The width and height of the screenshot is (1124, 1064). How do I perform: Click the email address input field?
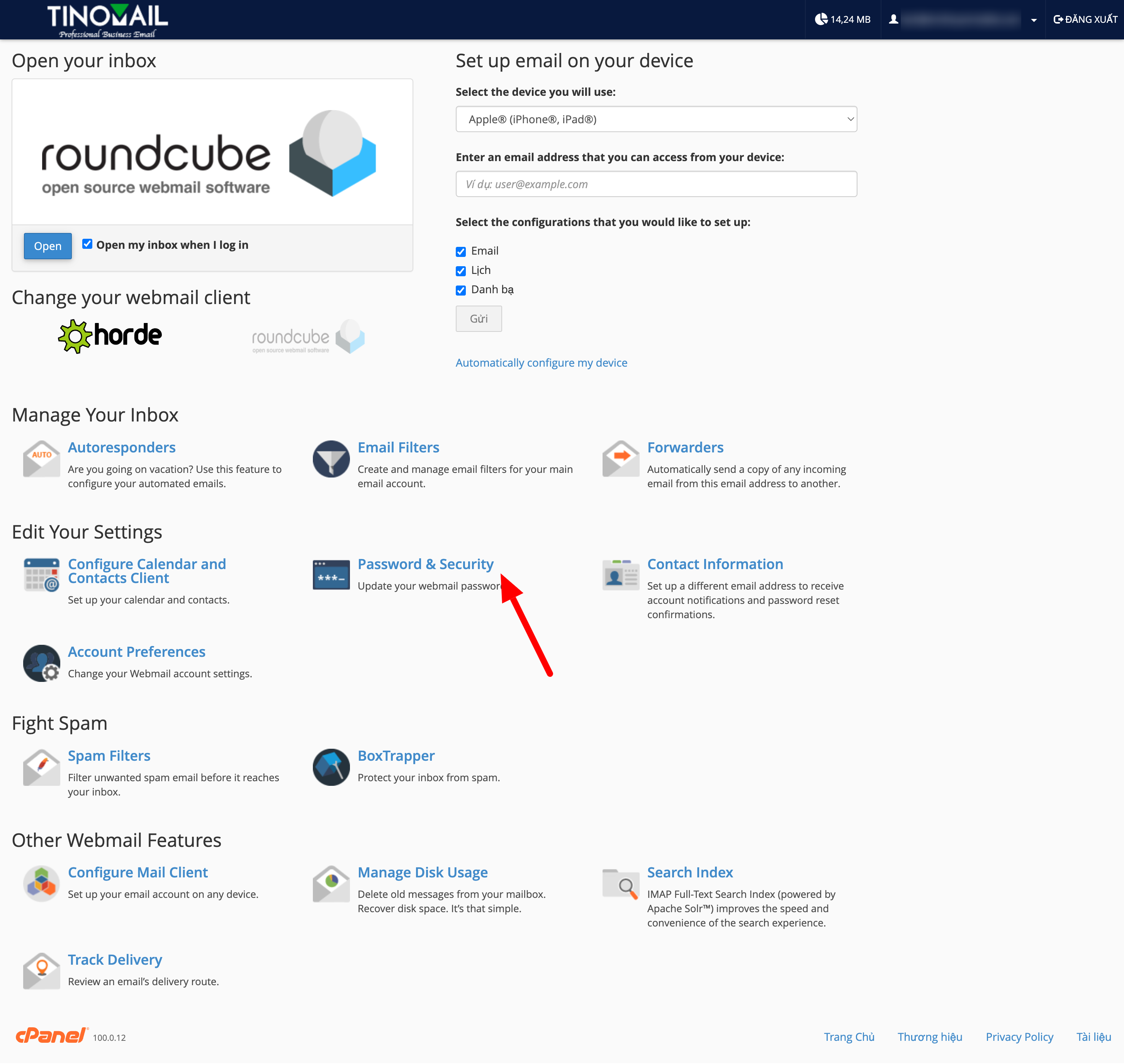655,184
